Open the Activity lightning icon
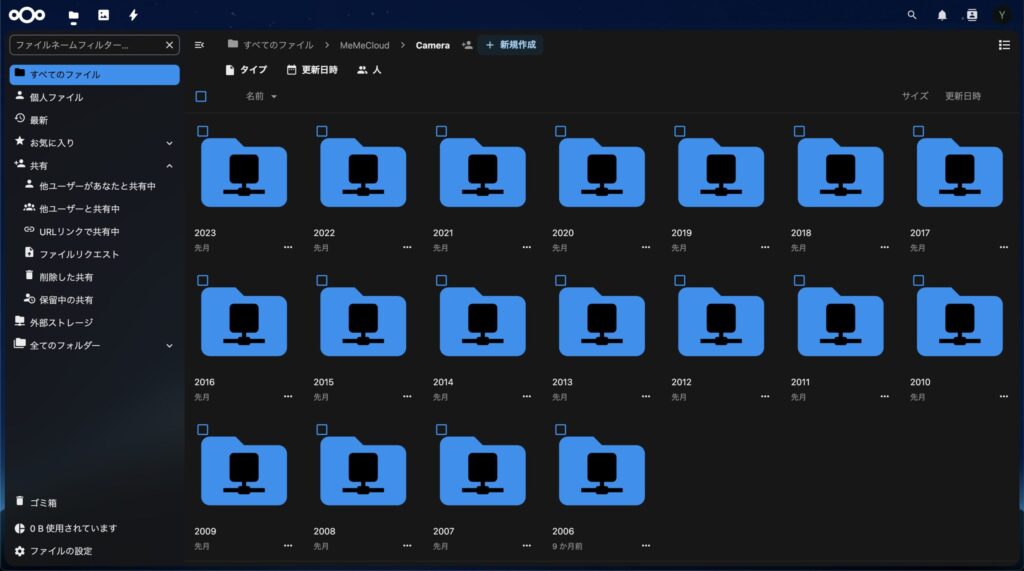The width and height of the screenshot is (1024, 571). (x=134, y=14)
